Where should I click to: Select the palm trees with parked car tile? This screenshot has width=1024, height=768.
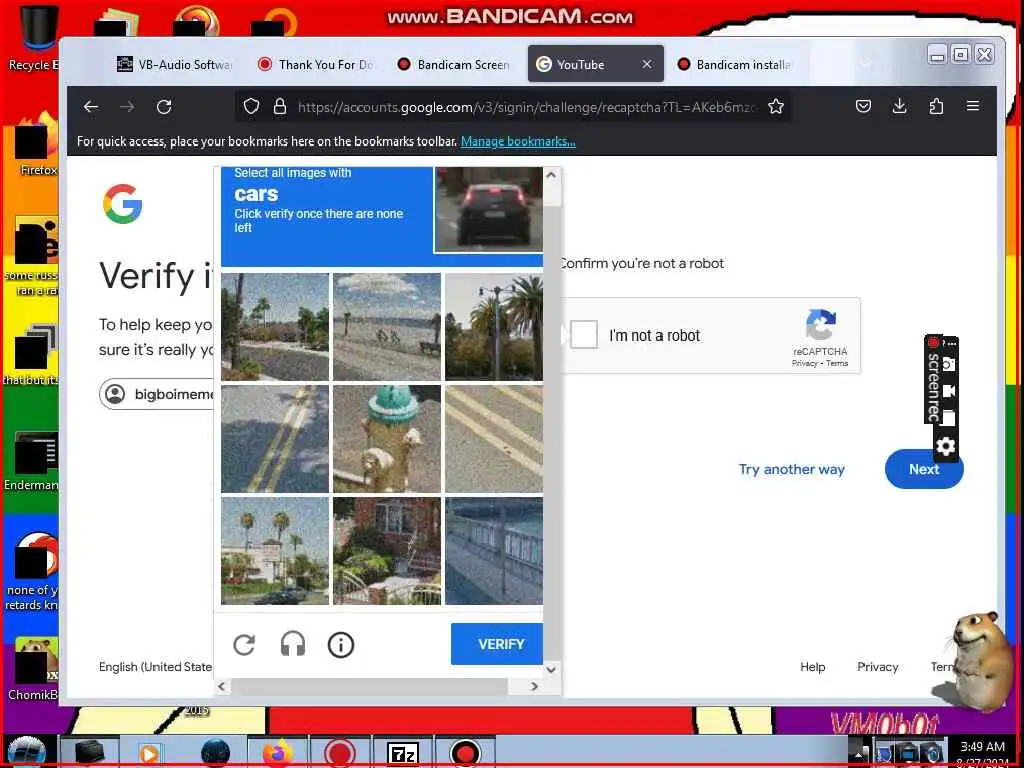pos(275,551)
